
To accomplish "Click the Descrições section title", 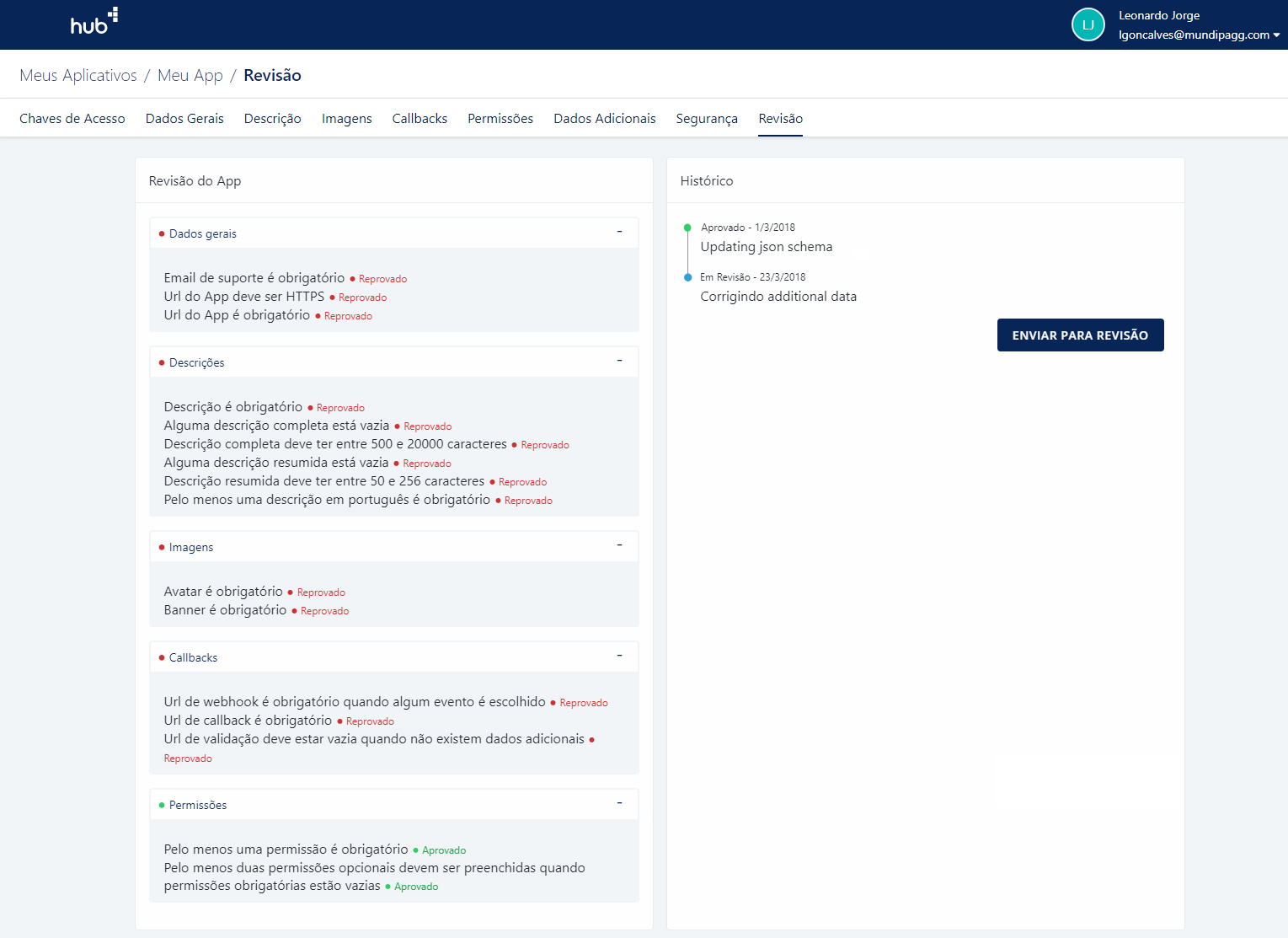I will (196, 363).
